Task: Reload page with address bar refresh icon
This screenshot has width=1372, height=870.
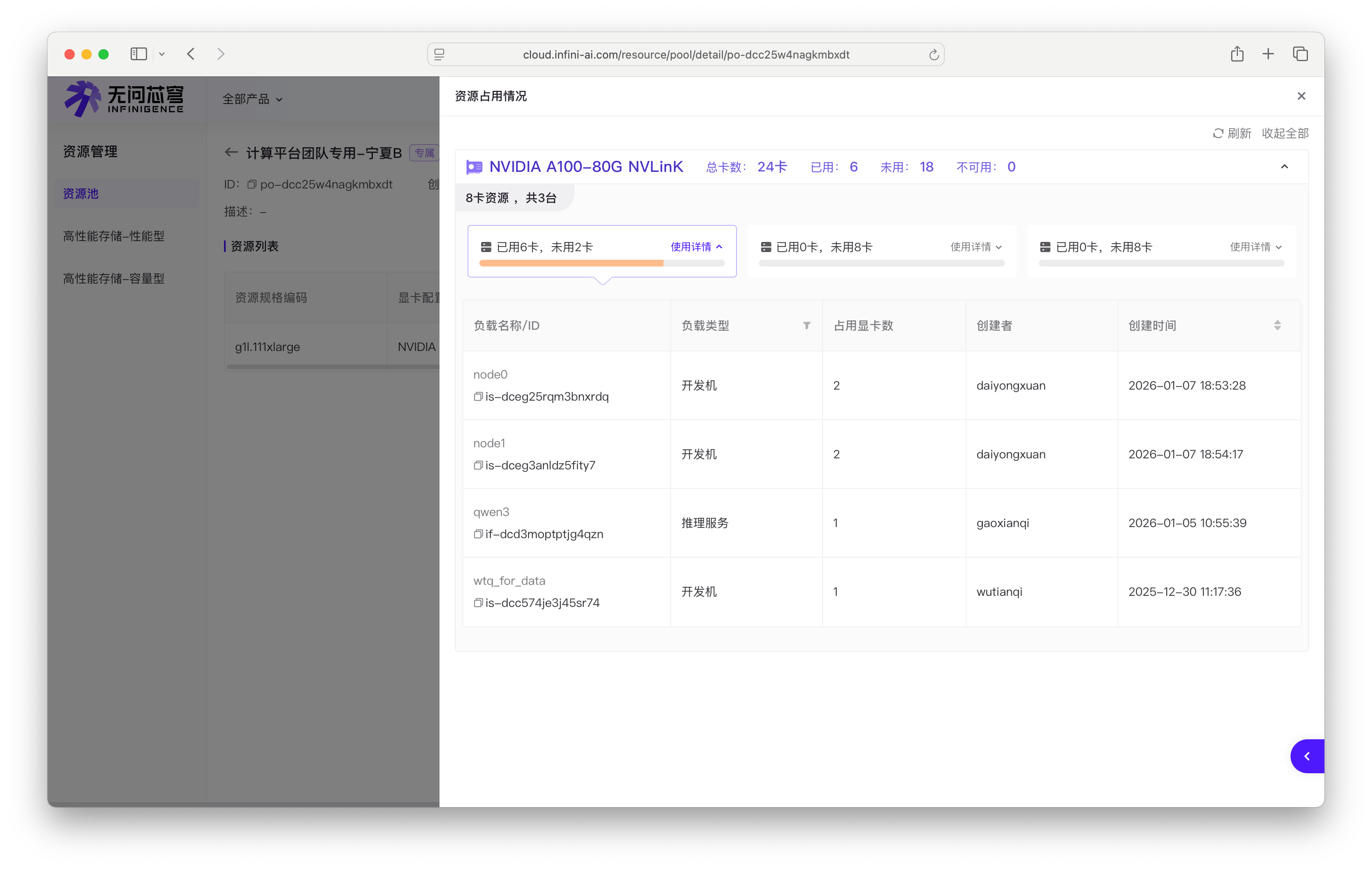Action: (x=933, y=55)
